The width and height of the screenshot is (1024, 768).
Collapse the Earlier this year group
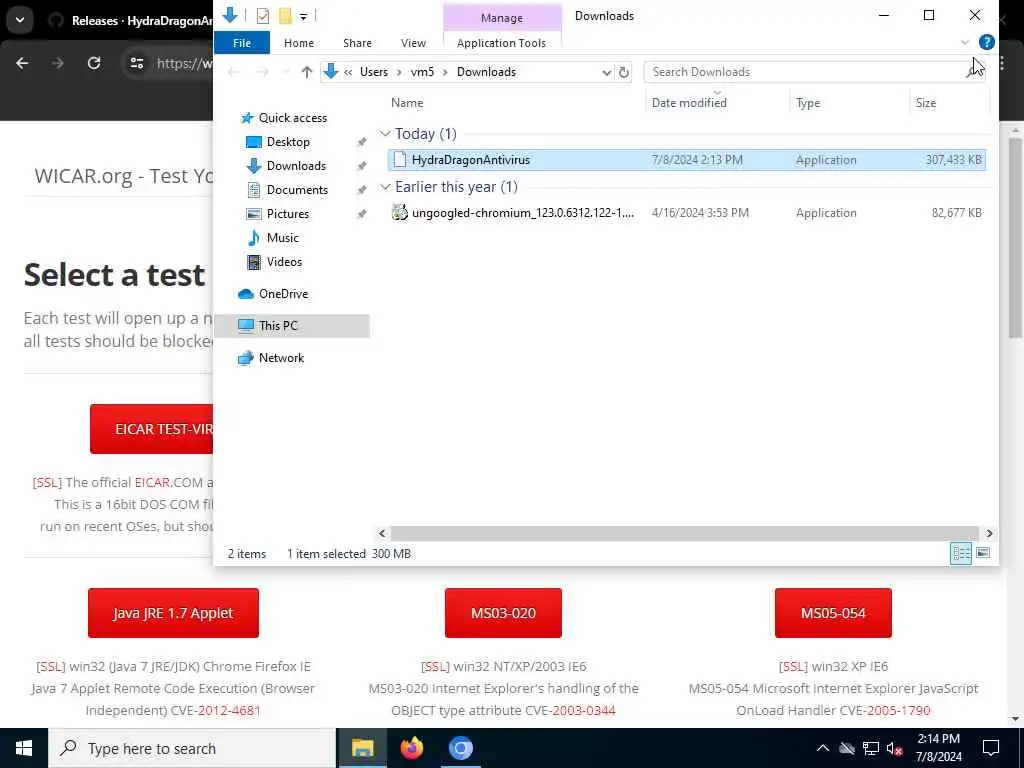coord(385,187)
